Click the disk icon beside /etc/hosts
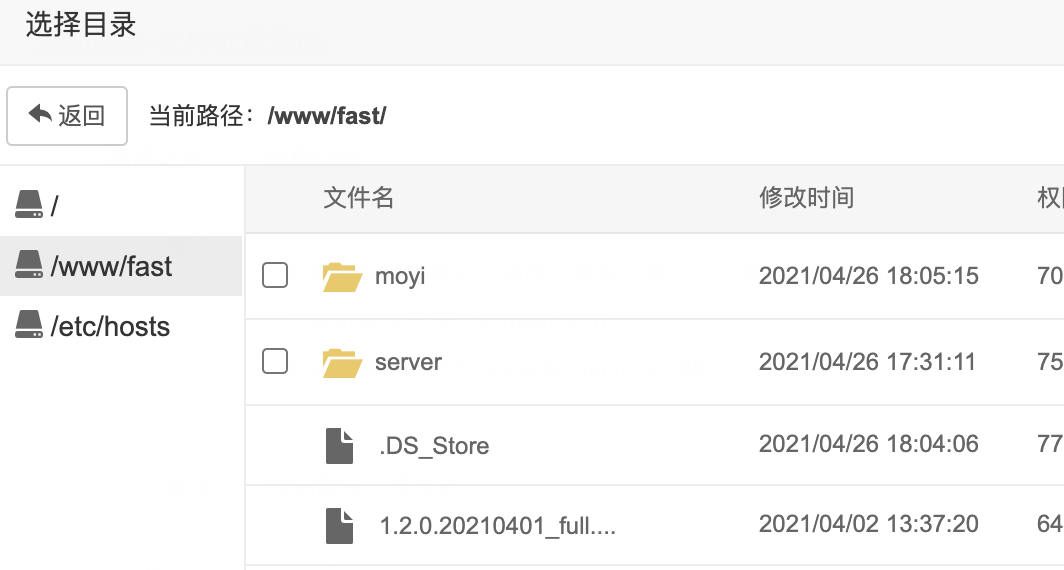 click(28, 324)
